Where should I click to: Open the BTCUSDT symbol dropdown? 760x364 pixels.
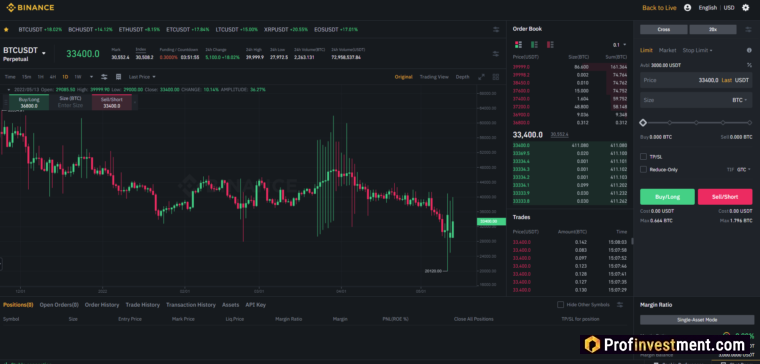click(44, 53)
